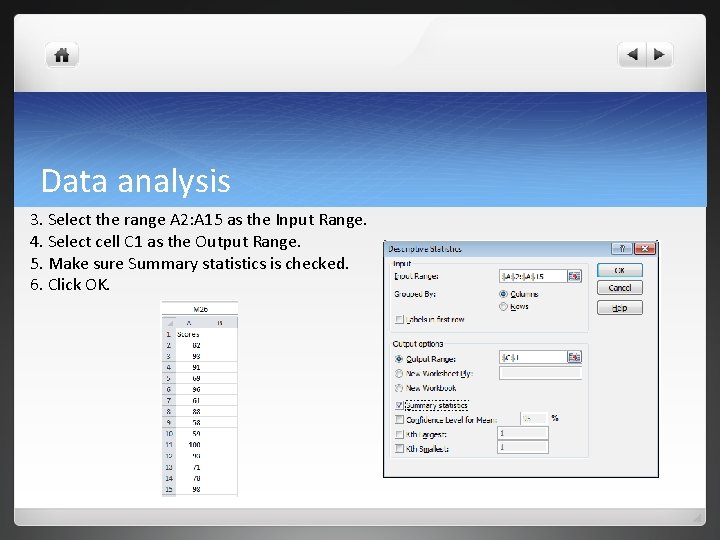Choose the Output Range option

[x=399, y=359]
